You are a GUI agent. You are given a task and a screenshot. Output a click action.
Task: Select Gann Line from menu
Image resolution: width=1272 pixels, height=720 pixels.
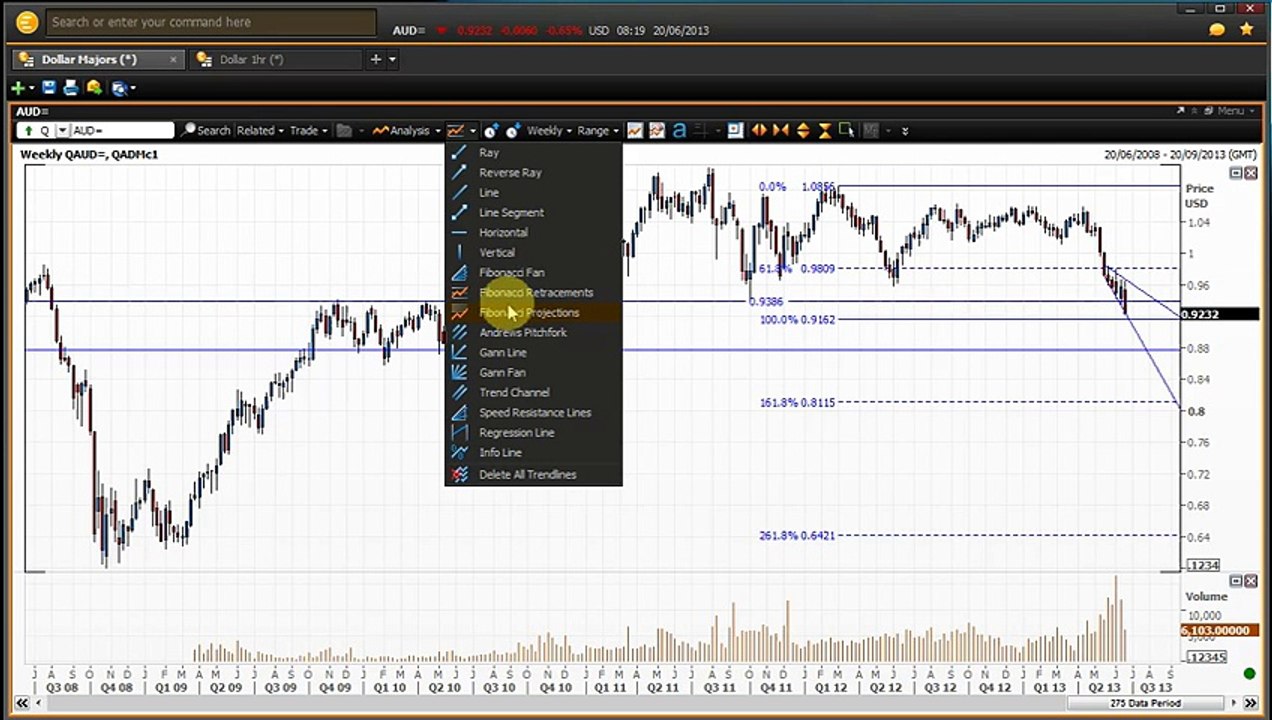click(533, 353)
